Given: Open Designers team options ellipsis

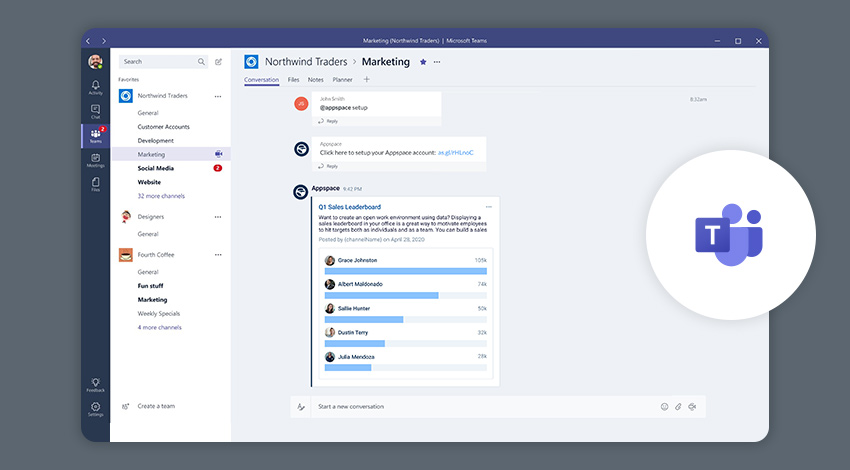Looking at the screenshot, I should [x=218, y=217].
